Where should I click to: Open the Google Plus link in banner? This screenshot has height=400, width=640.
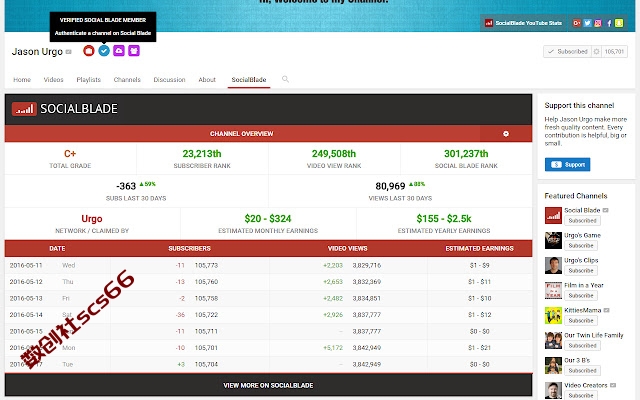pos(576,23)
